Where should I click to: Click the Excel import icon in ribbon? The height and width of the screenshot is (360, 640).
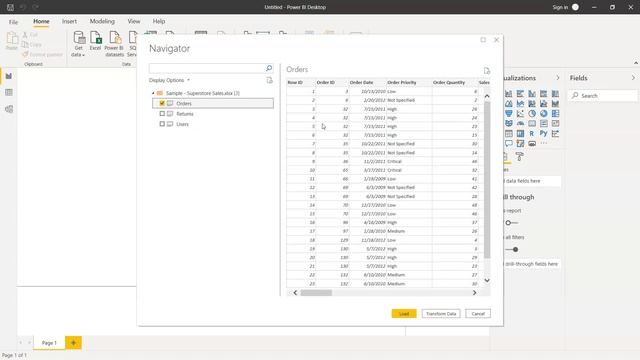click(x=96, y=38)
